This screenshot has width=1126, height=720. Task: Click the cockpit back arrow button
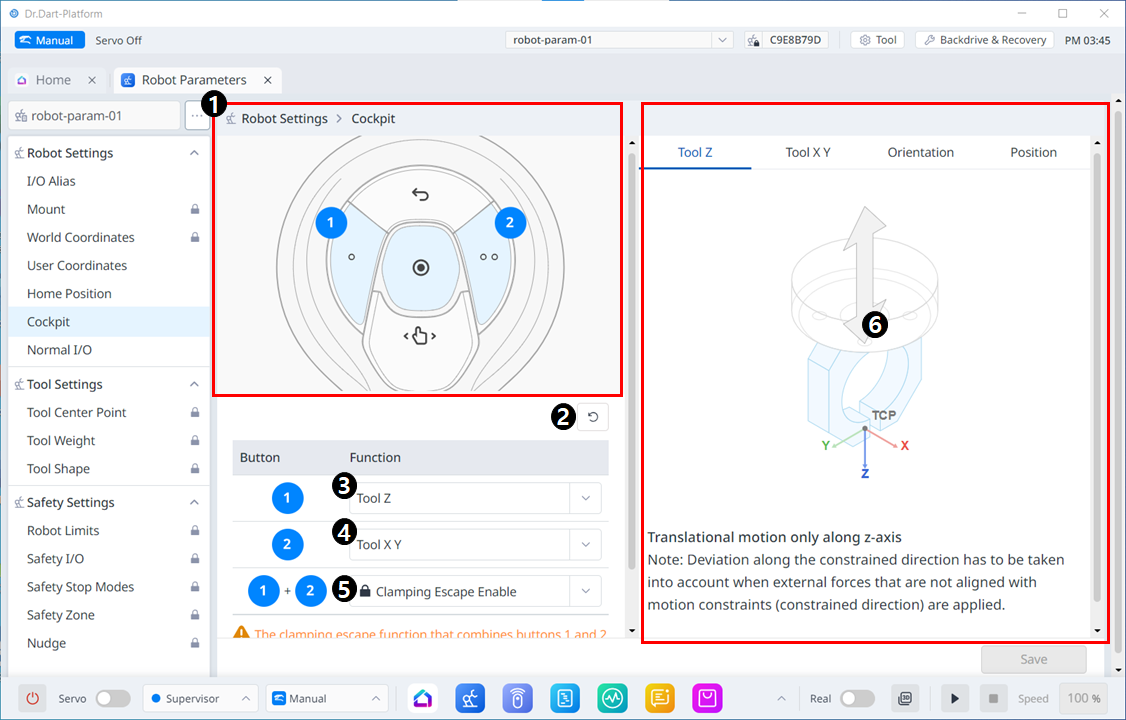tap(420, 194)
